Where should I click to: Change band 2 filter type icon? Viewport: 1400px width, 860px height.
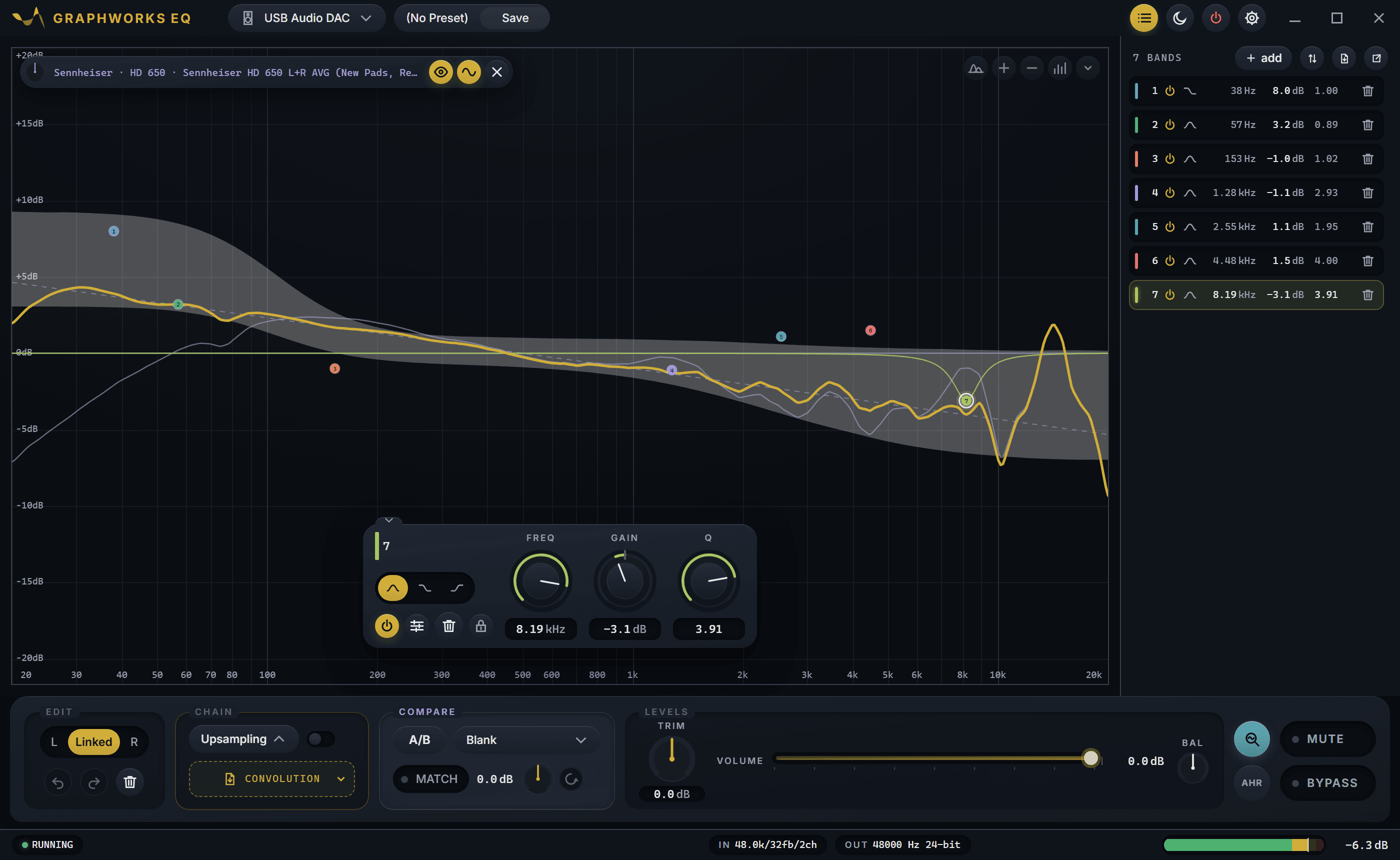click(x=1189, y=124)
